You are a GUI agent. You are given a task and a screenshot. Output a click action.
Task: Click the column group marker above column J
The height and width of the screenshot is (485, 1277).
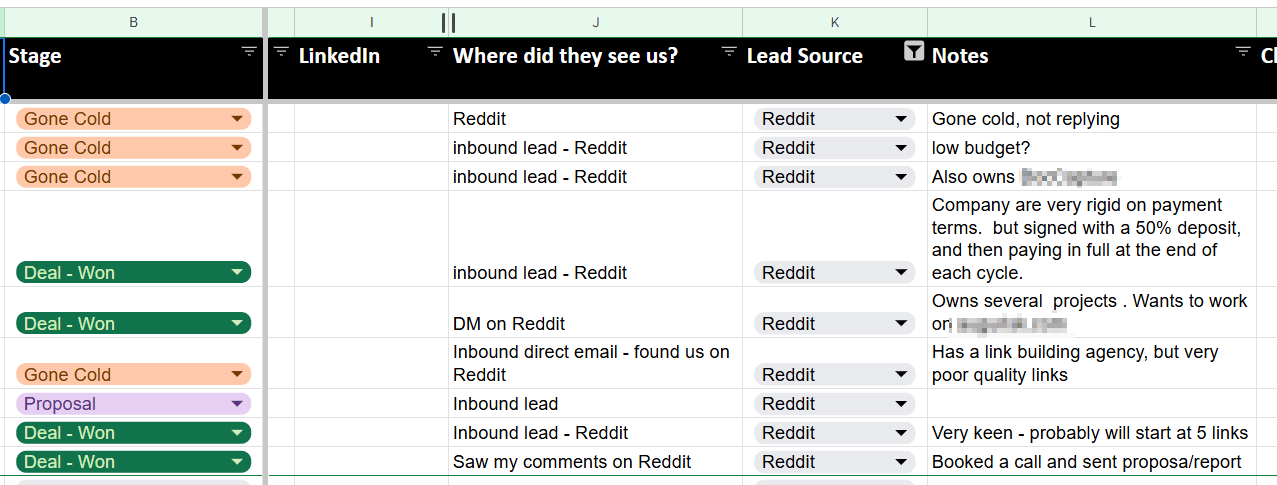[449, 22]
